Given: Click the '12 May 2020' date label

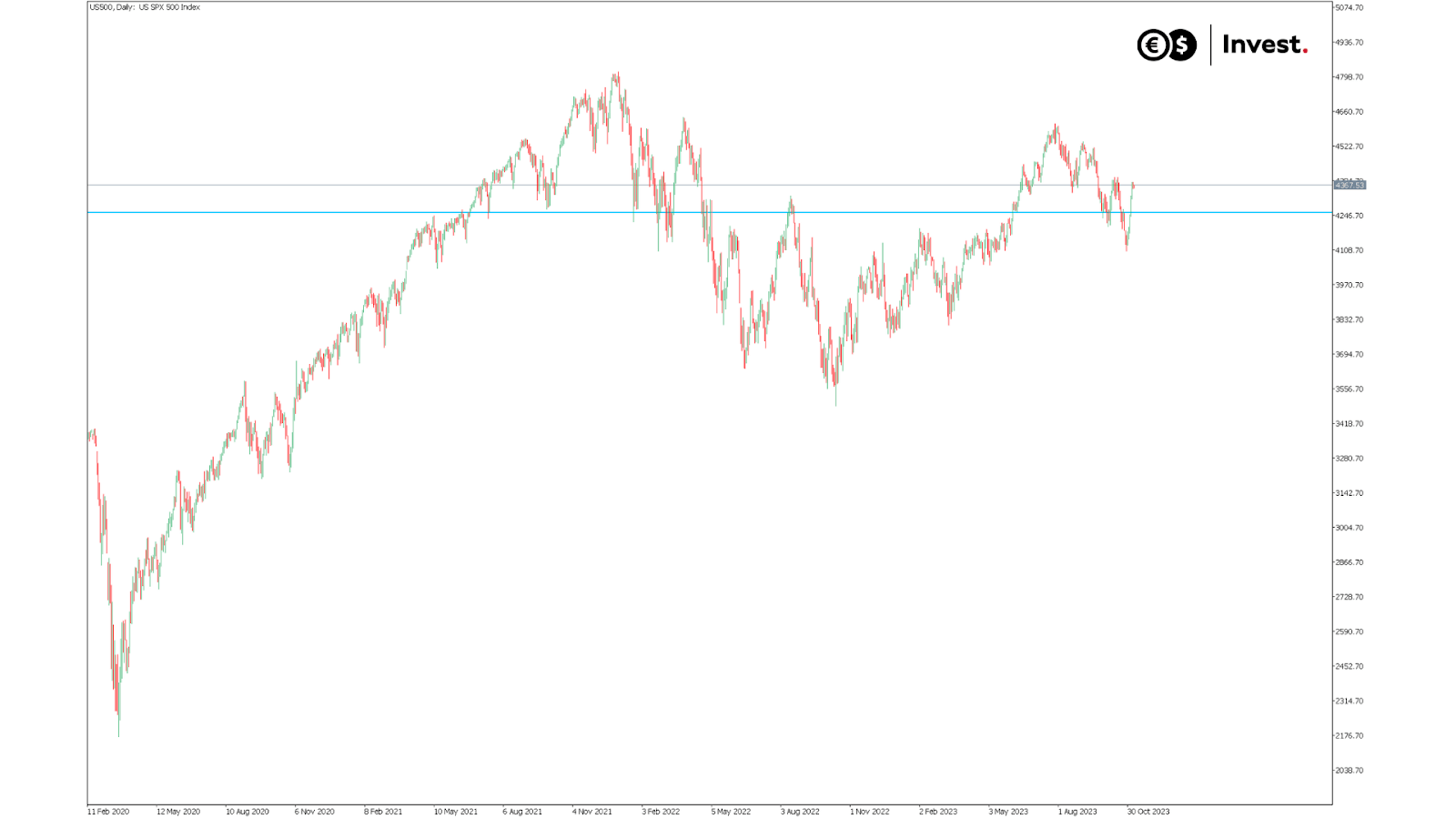Looking at the screenshot, I should [x=178, y=811].
